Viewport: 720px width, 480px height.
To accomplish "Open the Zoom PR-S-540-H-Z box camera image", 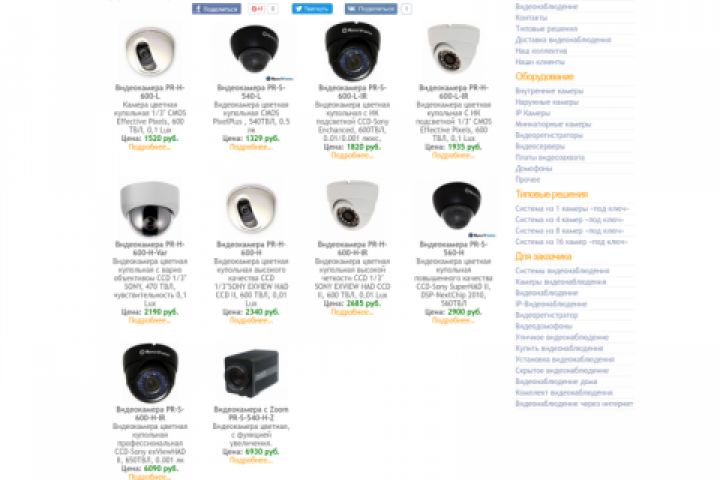I will [x=252, y=373].
